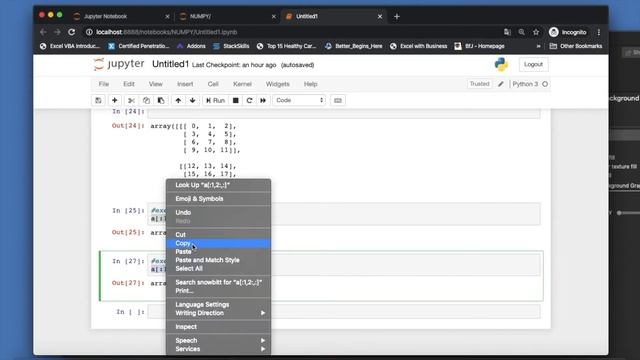Cut selected cells with the scissors icon
Viewport: 640px width, 360px height.
(x=131, y=100)
